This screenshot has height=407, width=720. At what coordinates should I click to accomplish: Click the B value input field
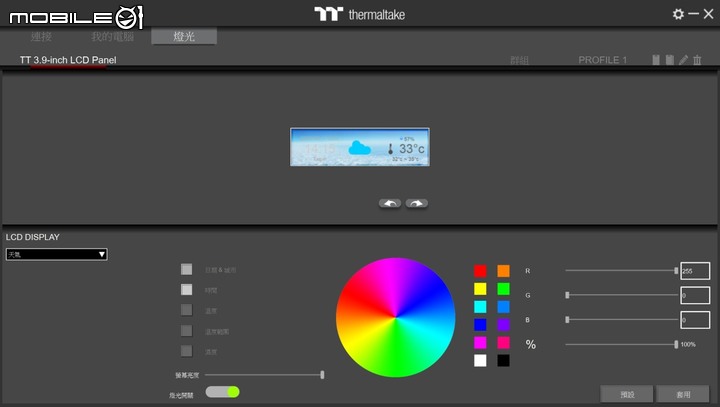click(x=695, y=320)
